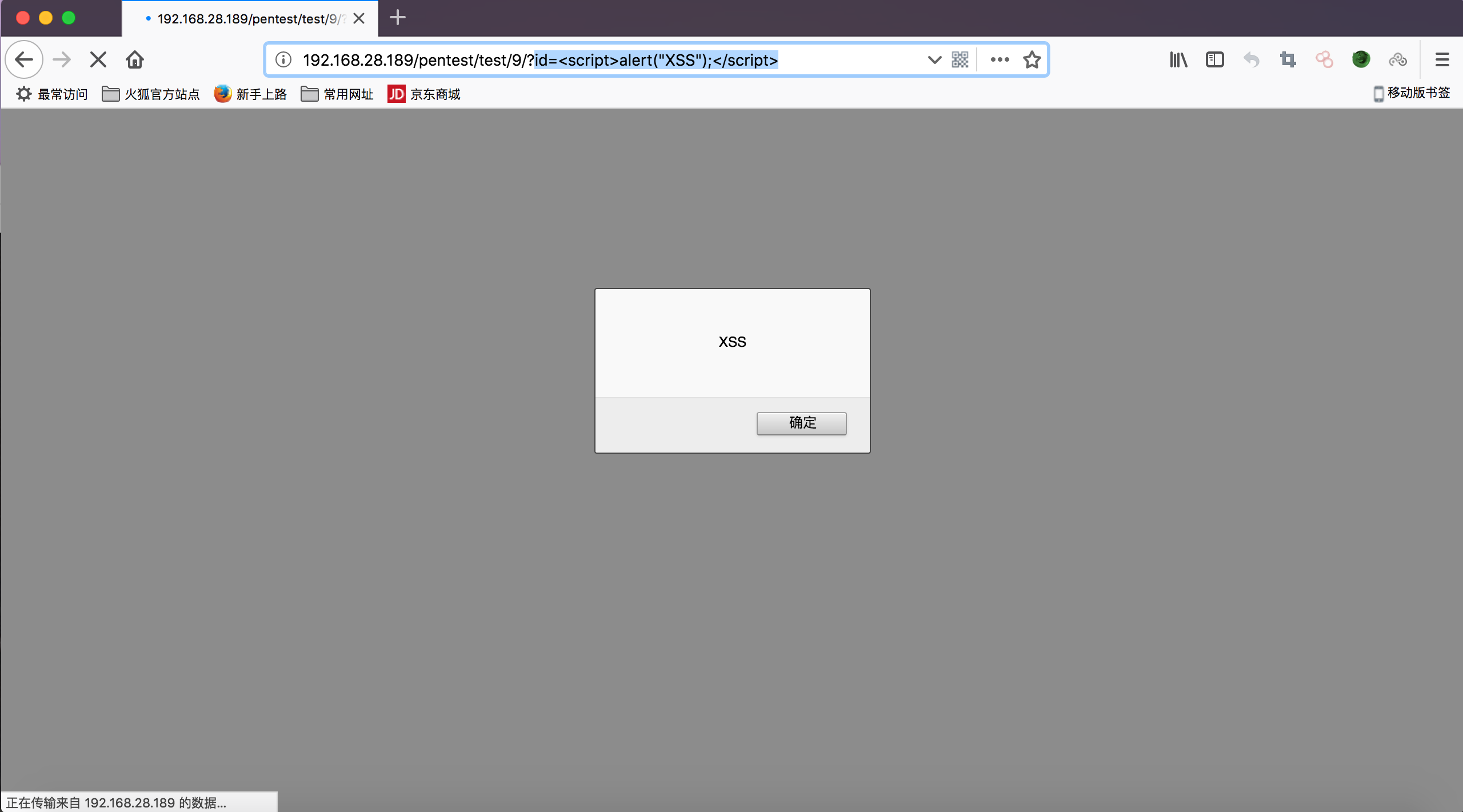Open the home page icon
Viewport: 1463px width, 812px height.
pos(135,59)
